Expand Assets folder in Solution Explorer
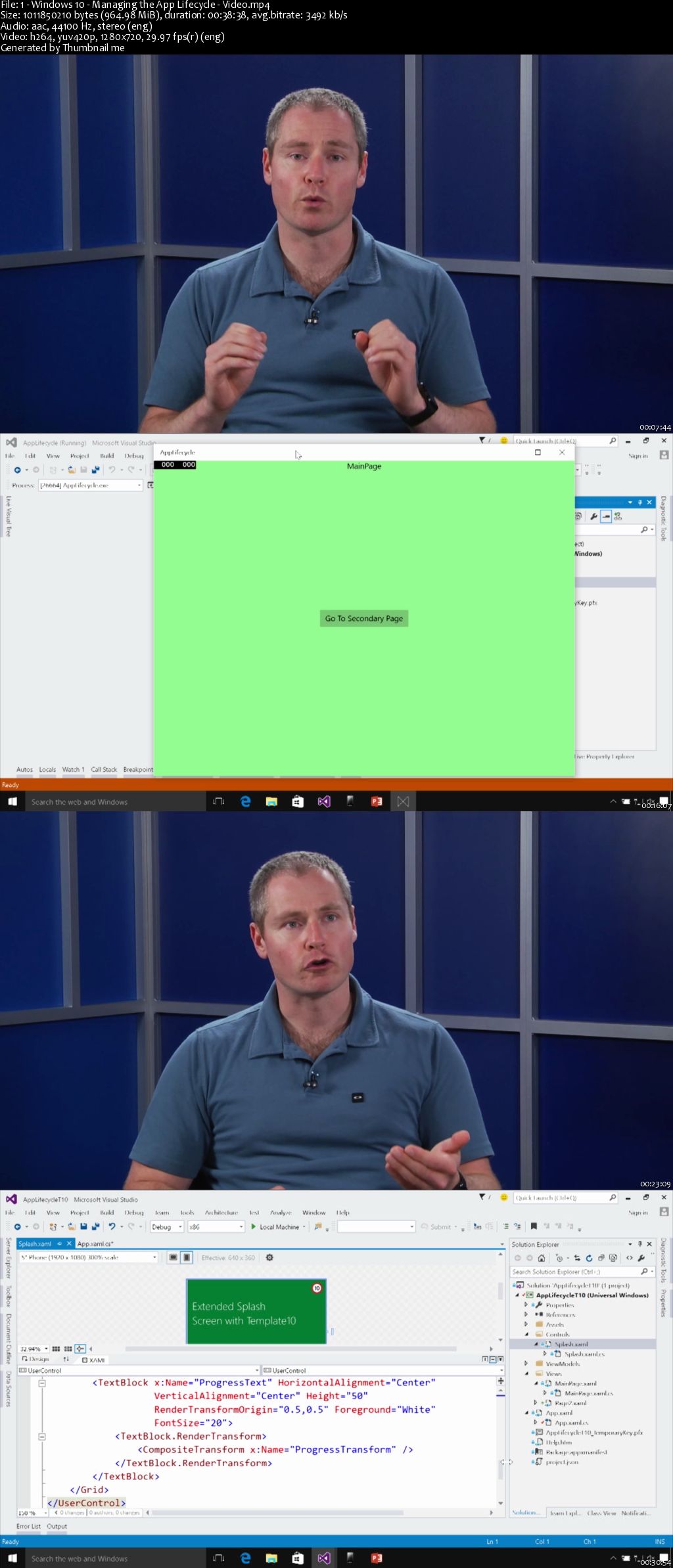This screenshot has height=1568, width=673. coord(526,1324)
